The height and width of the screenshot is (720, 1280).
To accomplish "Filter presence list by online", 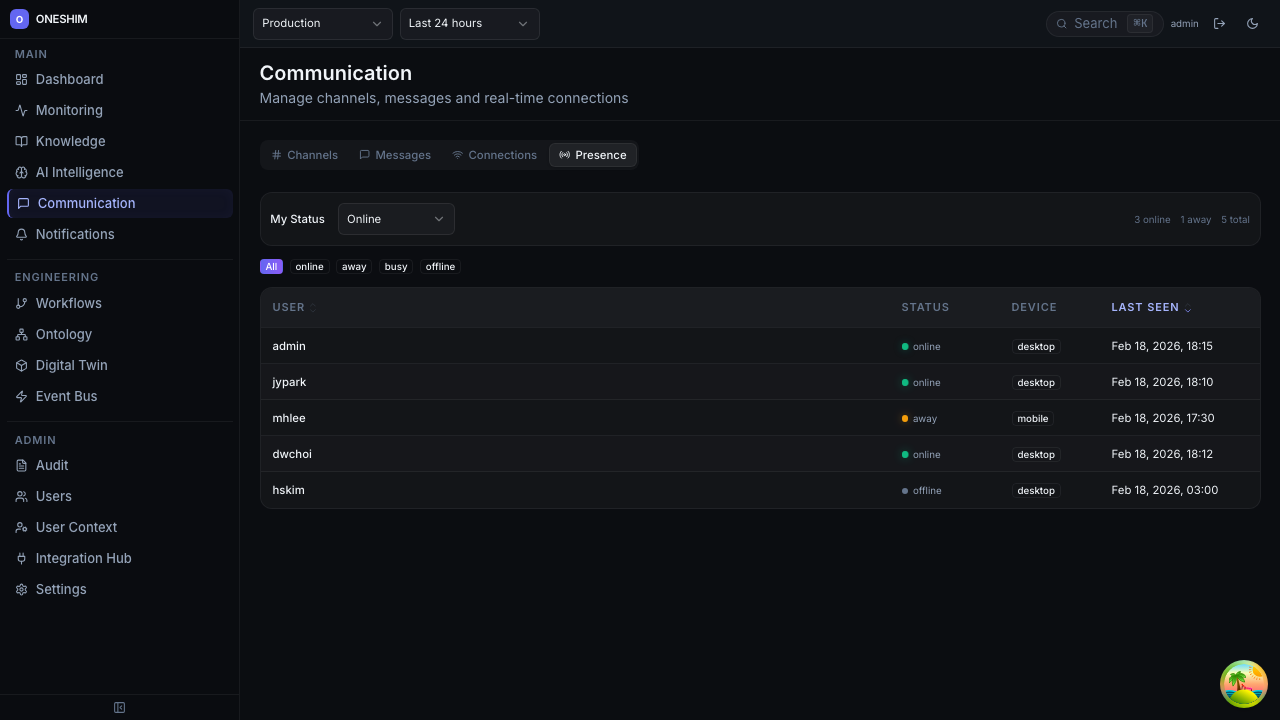I will pyautogui.click(x=309, y=267).
